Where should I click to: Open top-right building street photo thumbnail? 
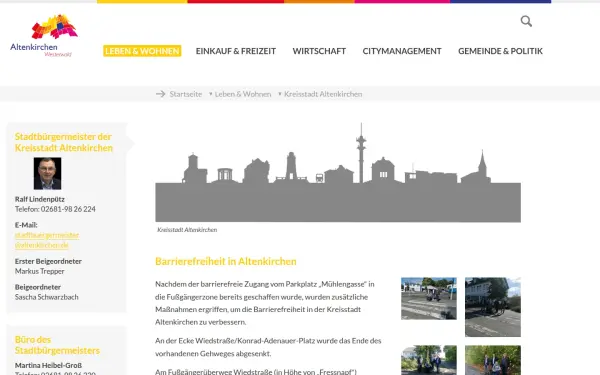point(493,307)
